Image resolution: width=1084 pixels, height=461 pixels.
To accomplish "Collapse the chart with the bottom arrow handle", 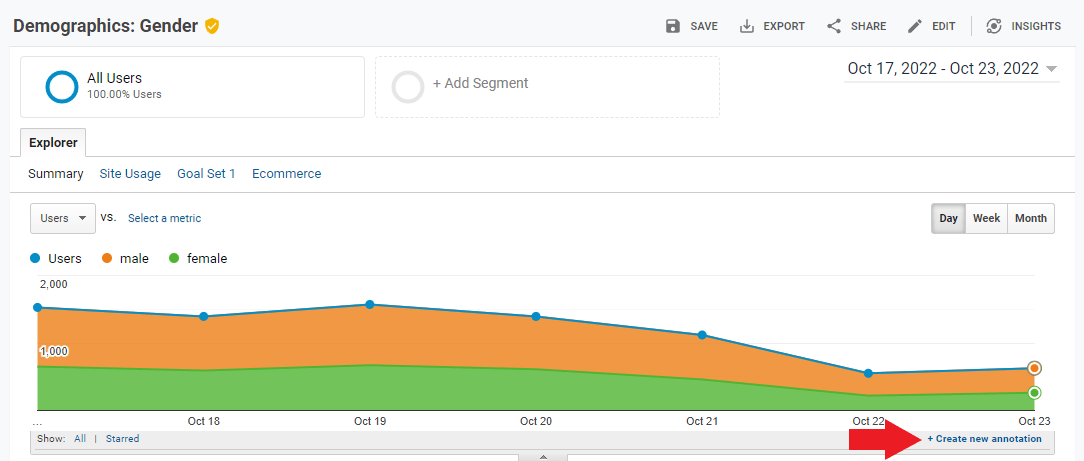I will click(543, 457).
